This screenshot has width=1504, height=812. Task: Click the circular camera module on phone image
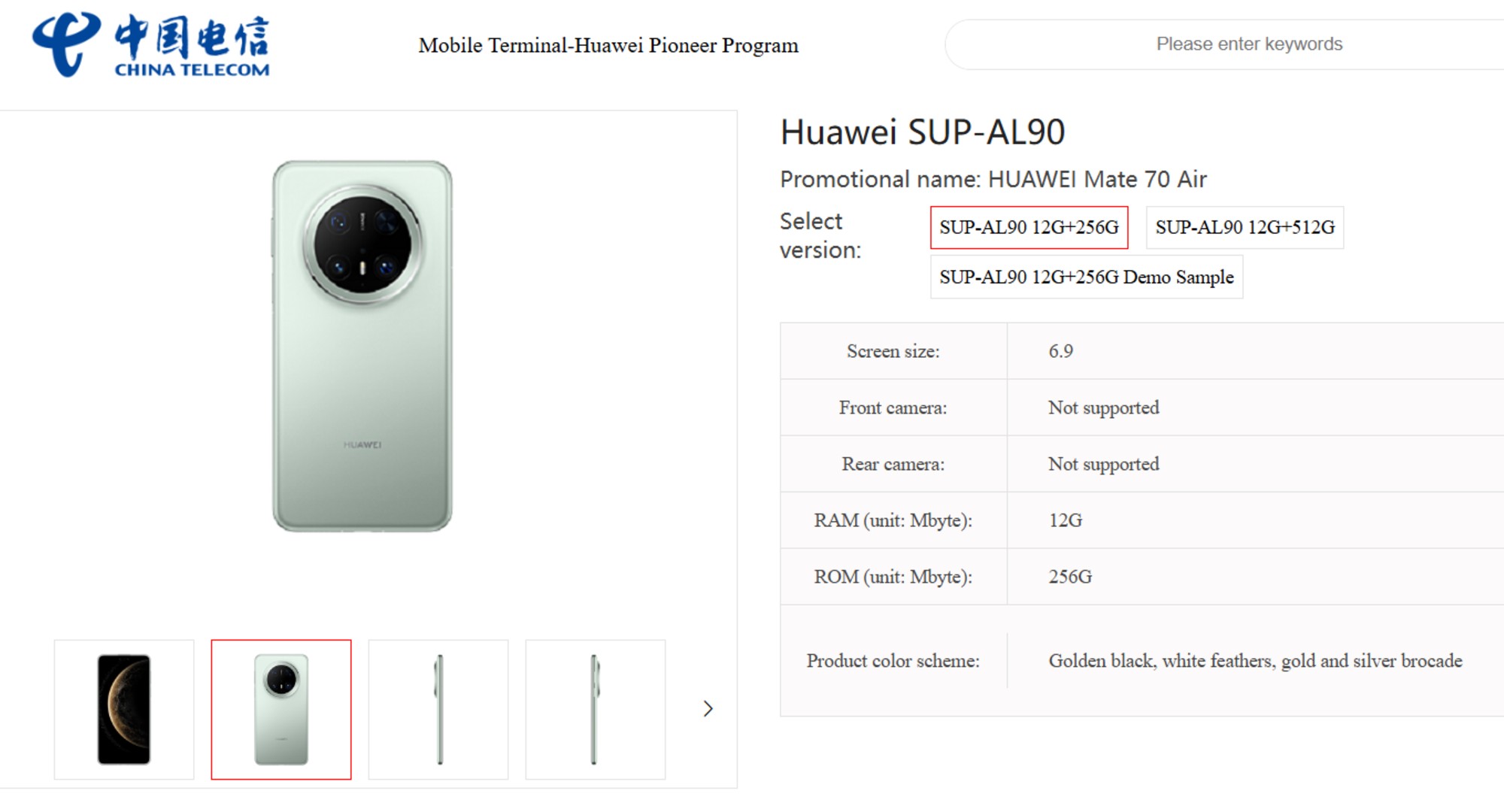point(362,244)
